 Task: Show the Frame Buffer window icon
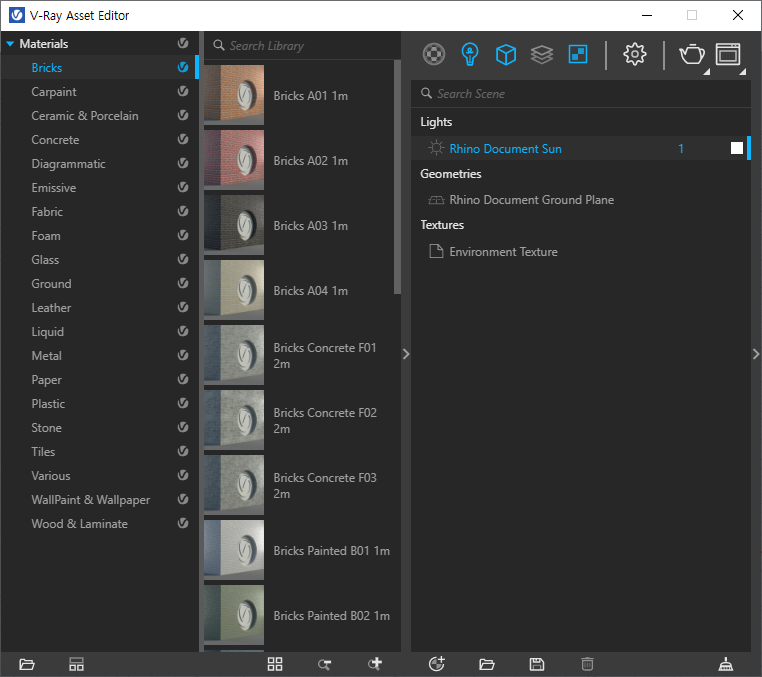click(727, 54)
